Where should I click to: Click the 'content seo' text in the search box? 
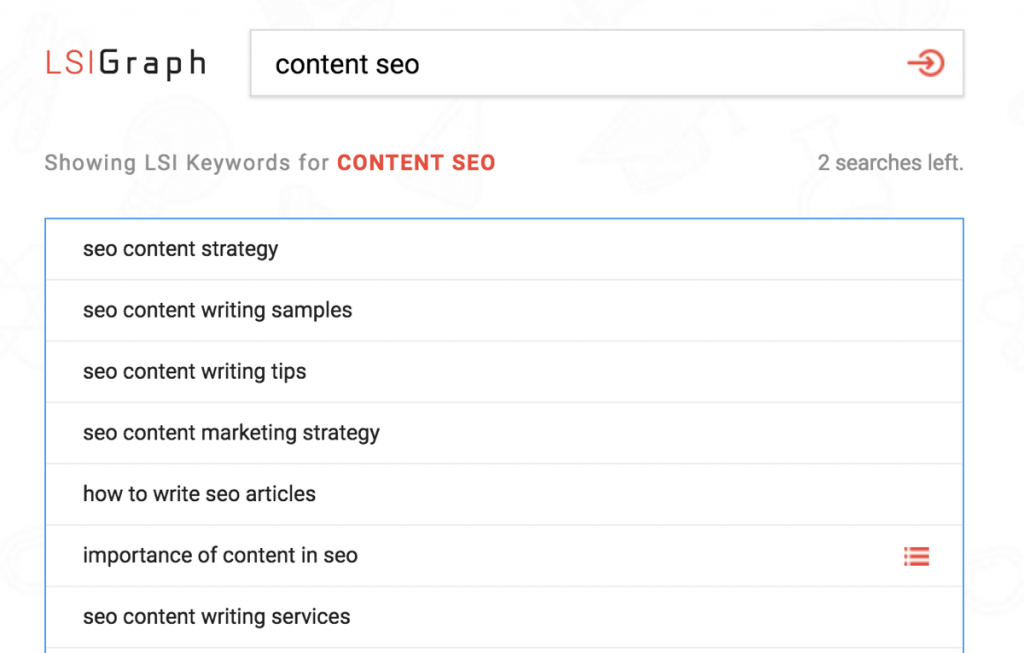347,65
